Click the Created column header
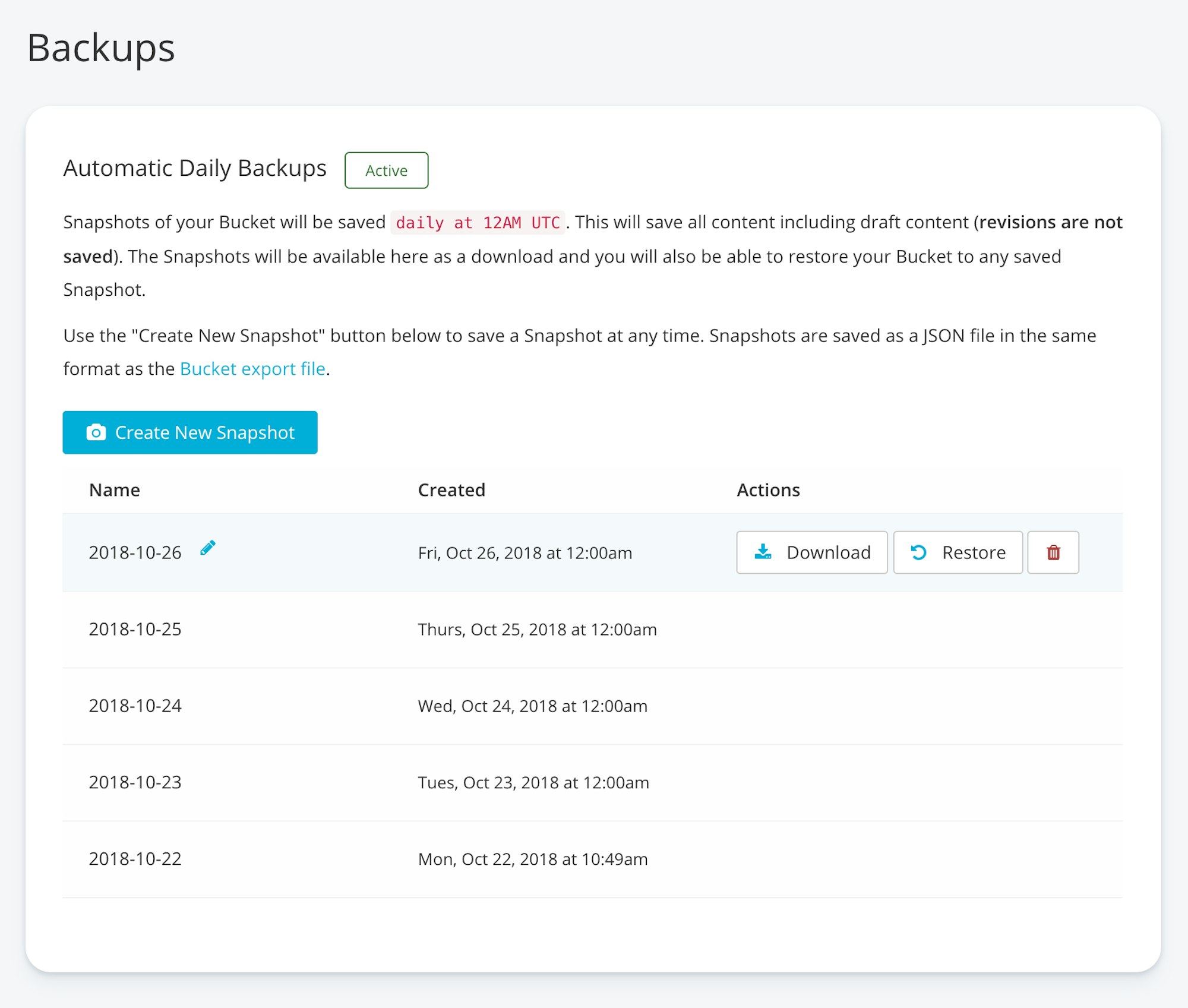 tap(451, 490)
